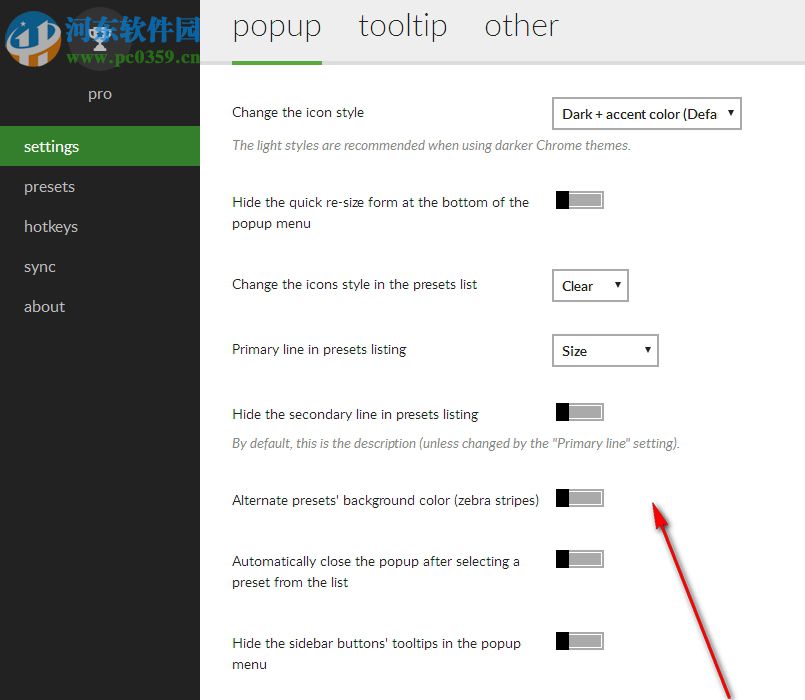Viewport: 805px width, 700px height.
Task: Toggle hide quick re-size form switch
Action: 580,200
